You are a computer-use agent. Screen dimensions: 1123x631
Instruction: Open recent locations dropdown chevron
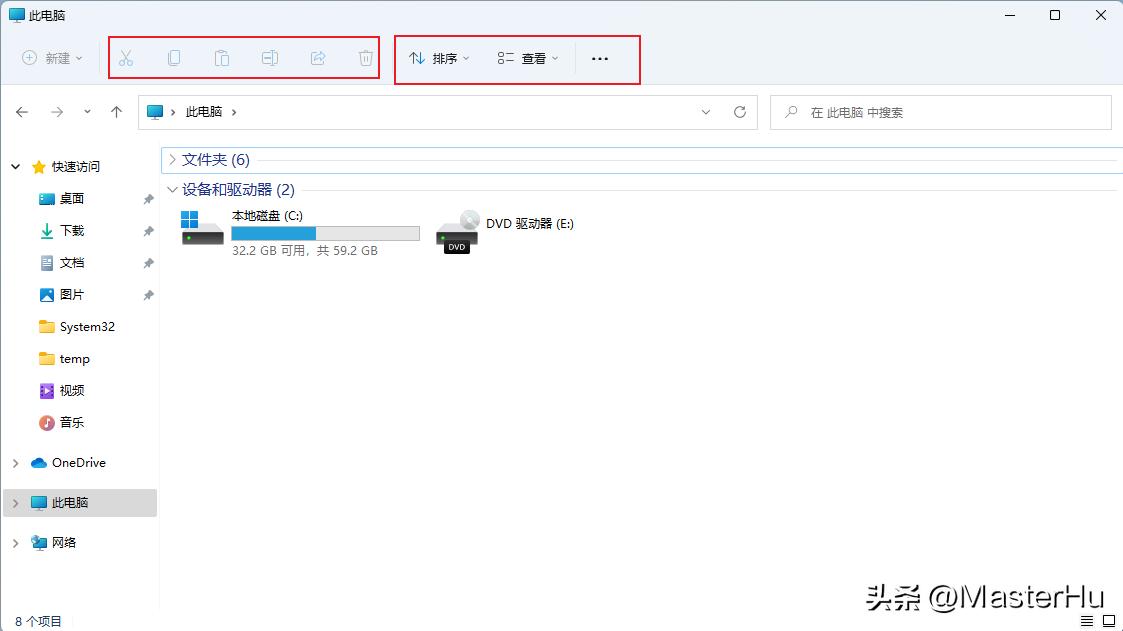[x=87, y=112]
